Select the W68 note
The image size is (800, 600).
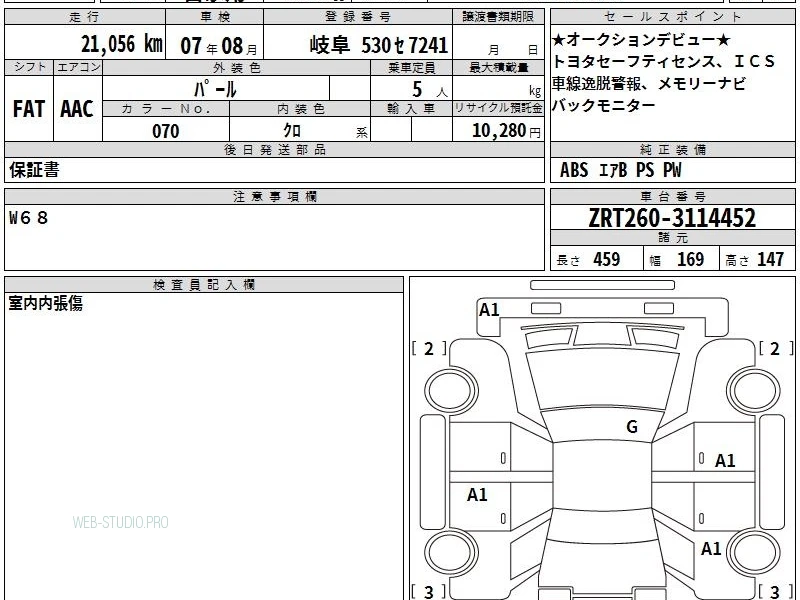[29, 218]
